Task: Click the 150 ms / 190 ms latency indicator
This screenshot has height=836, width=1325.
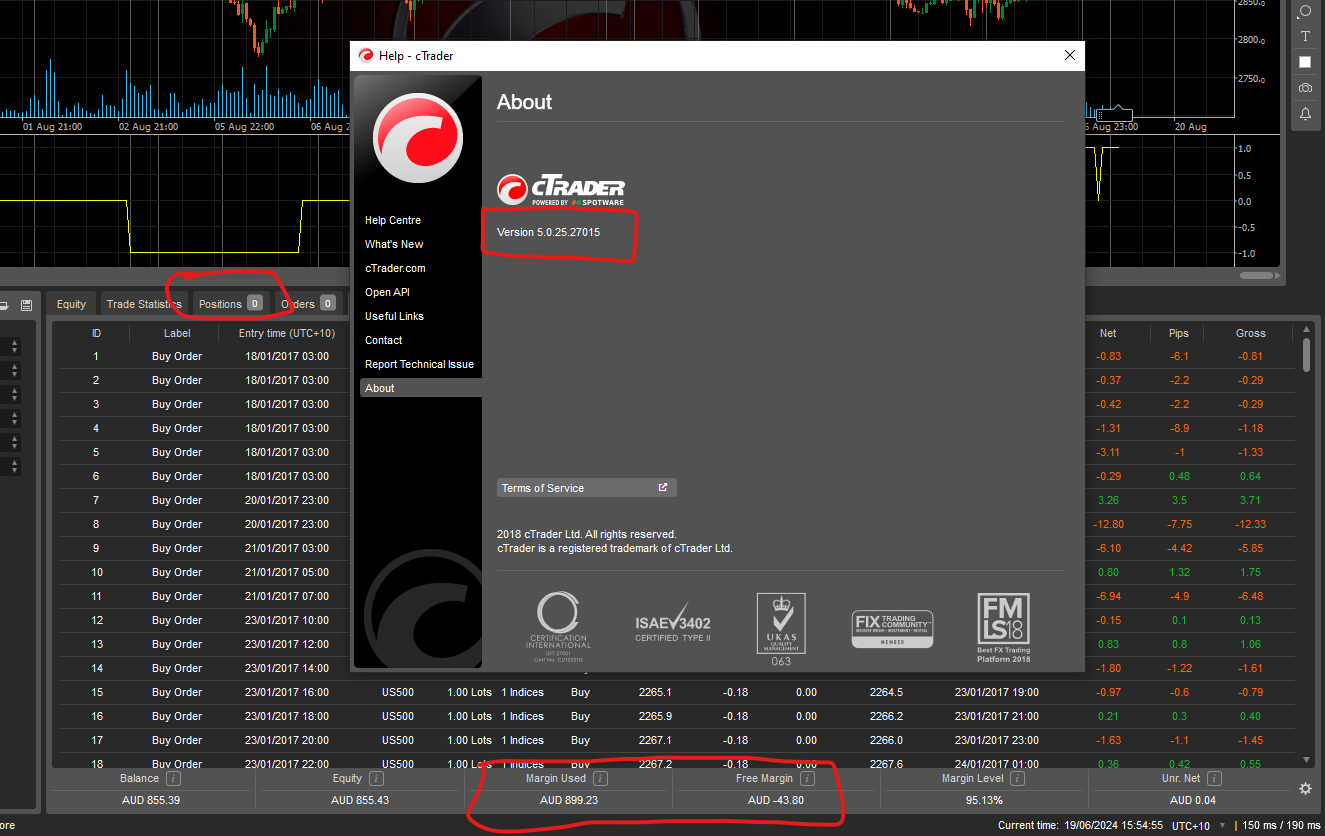Action: (x=1280, y=825)
